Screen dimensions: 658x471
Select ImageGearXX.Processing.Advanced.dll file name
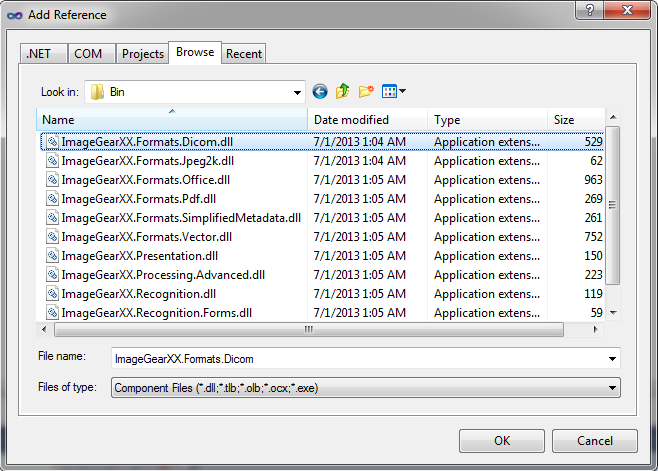[x=163, y=275]
